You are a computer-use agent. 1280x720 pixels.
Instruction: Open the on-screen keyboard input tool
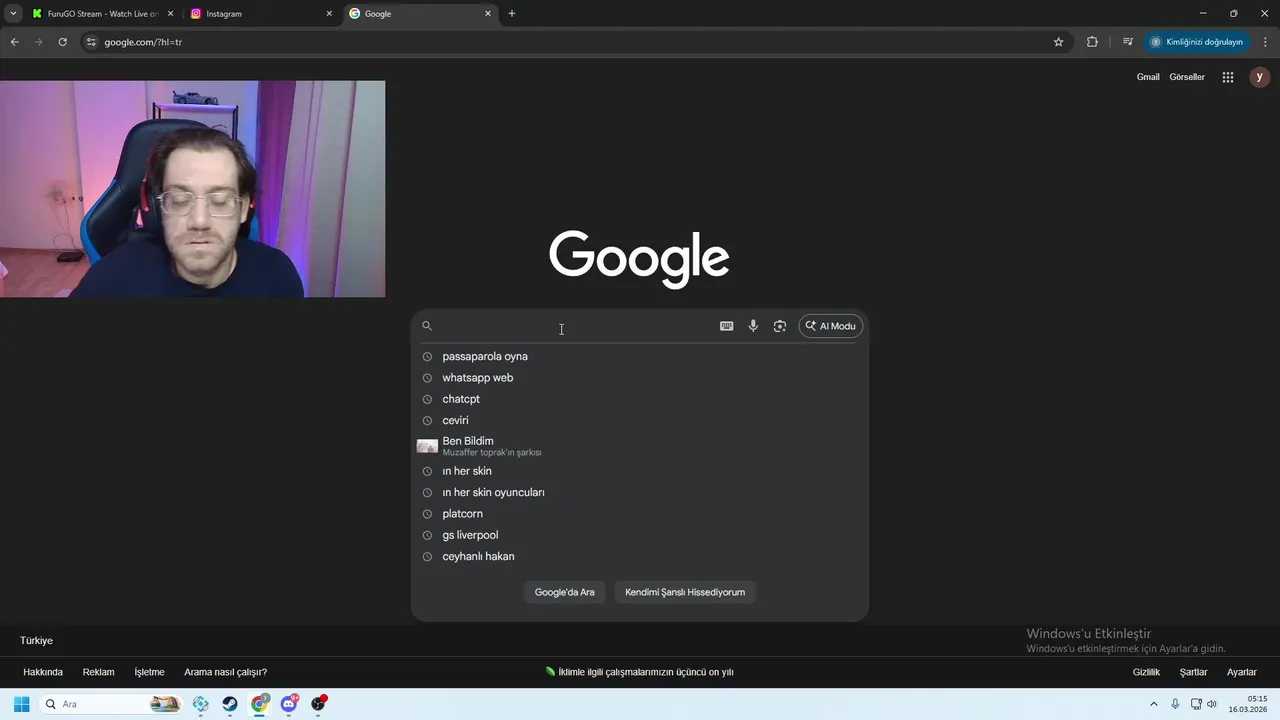point(727,326)
